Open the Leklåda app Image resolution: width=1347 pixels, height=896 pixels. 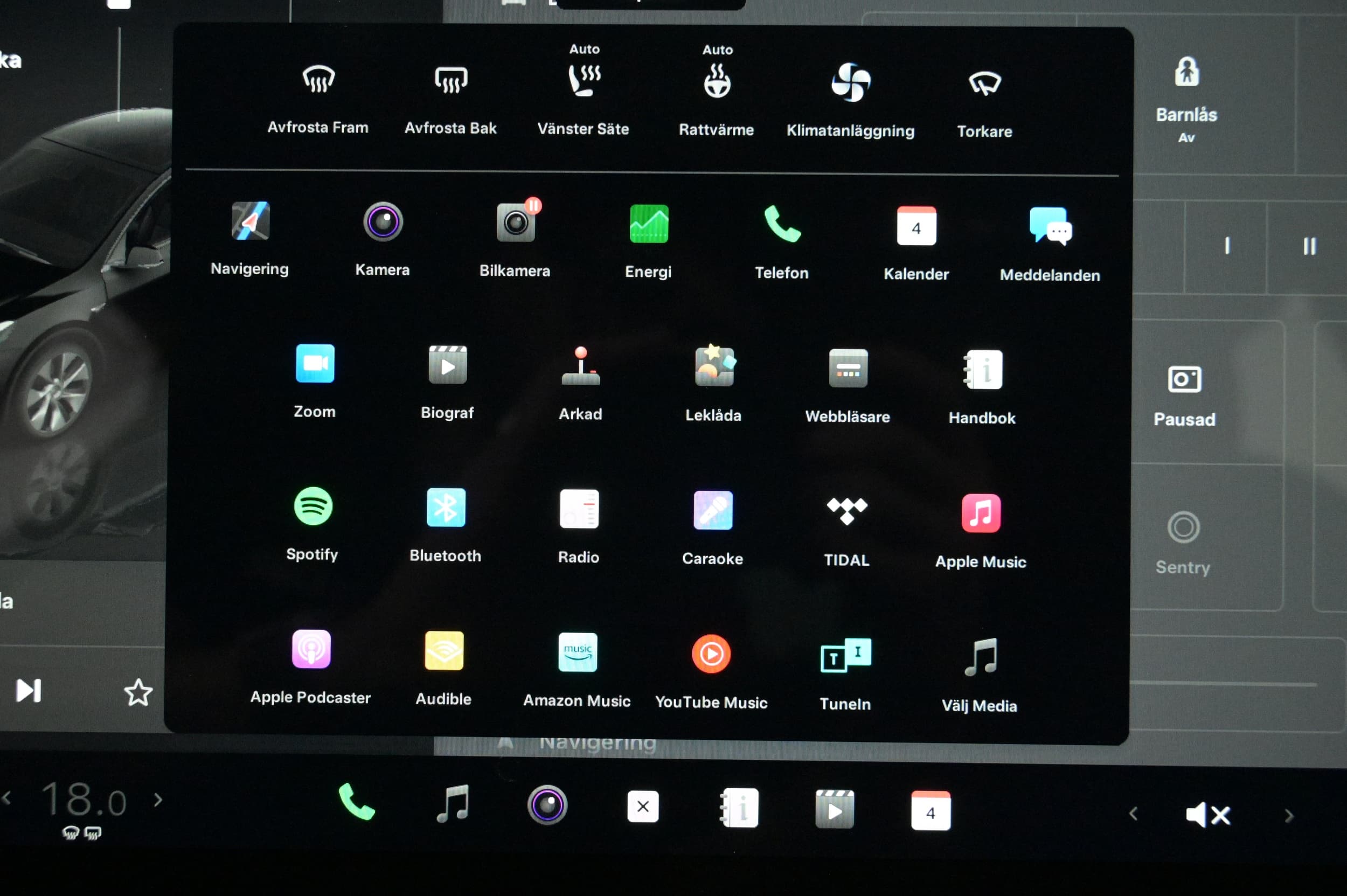[x=714, y=384]
